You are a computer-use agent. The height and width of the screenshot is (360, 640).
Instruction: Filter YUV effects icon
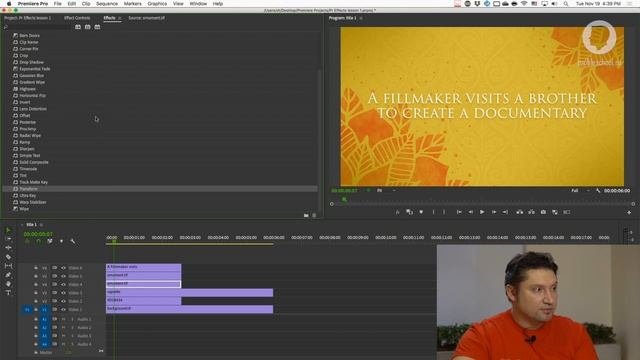pyautogui.click(x=97, y=27)
